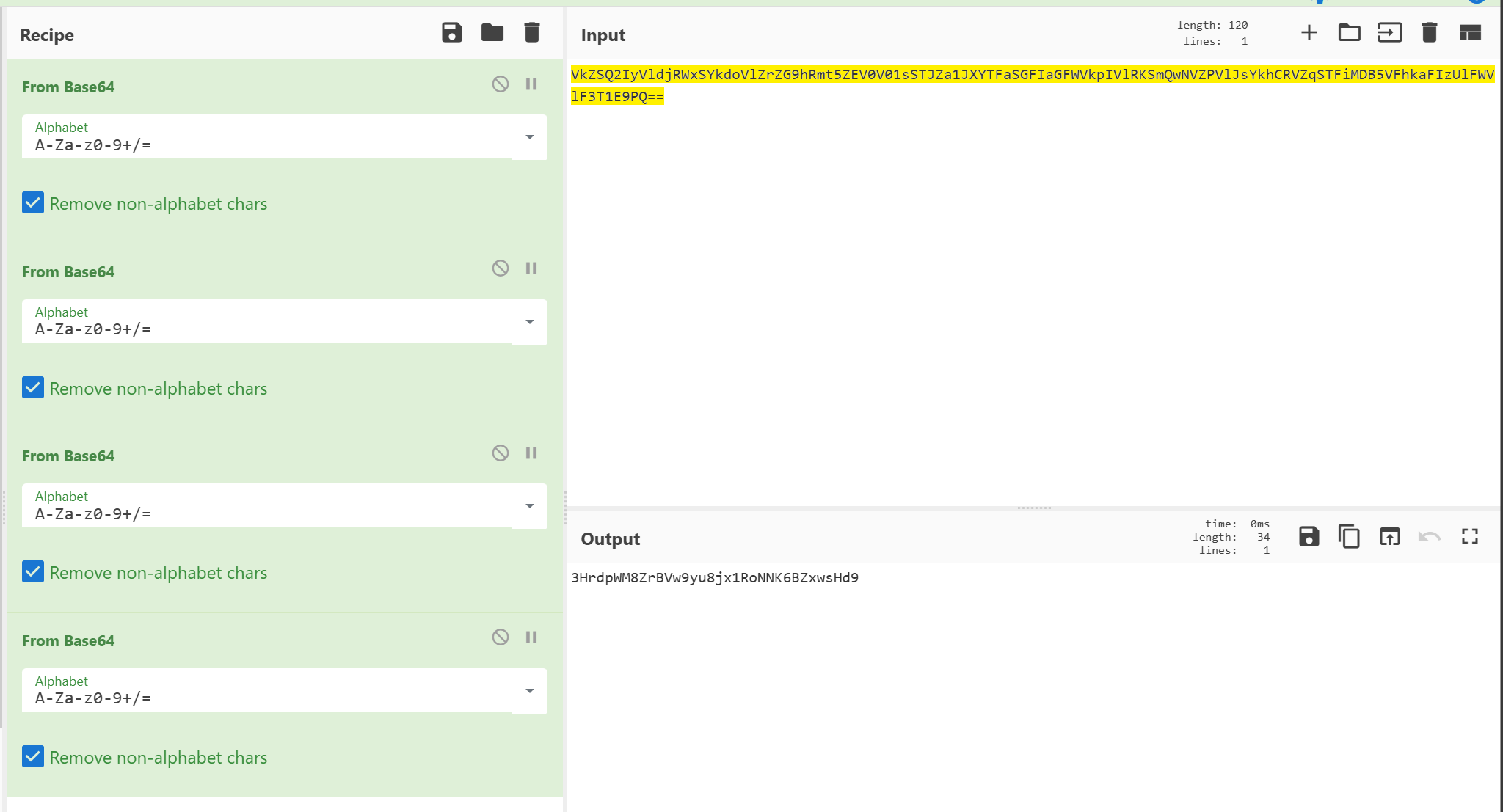The width and height of the screenshot is (1503, 812).
Task: Click inside the Input text area
Action: [1027, 293]
